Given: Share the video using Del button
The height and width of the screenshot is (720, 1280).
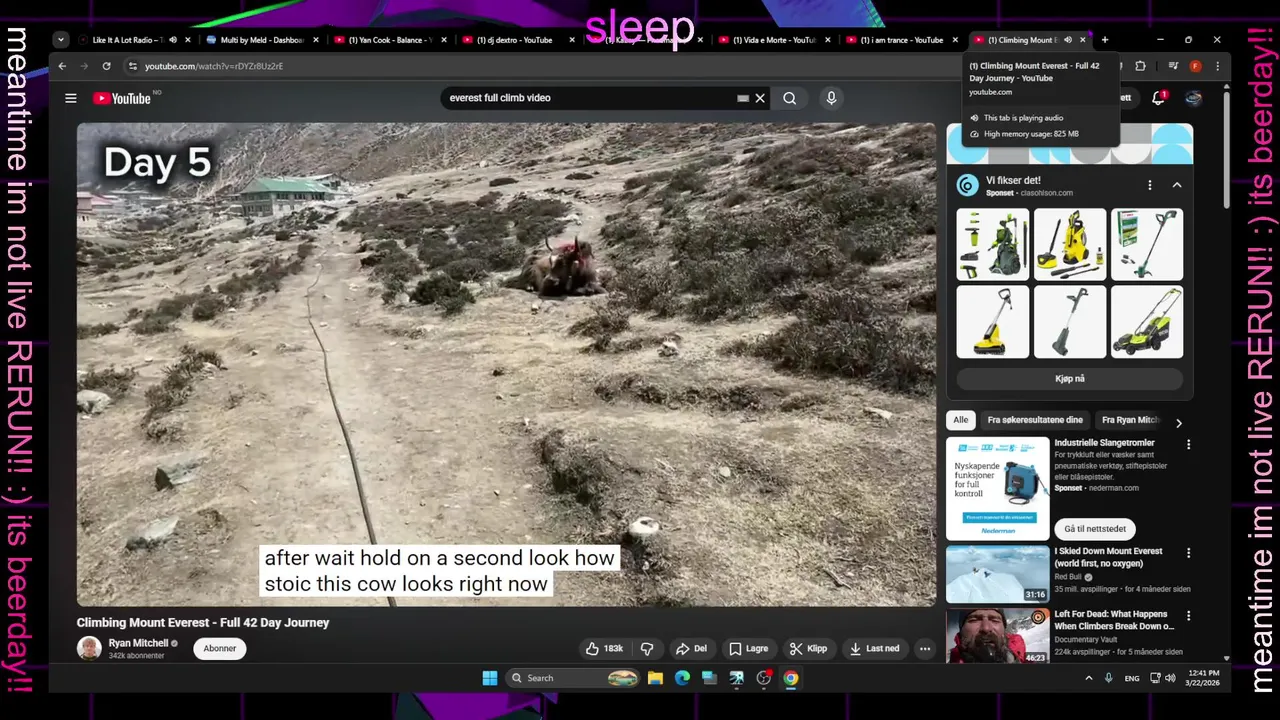Looking at the screenshot, I should tap(691, 648).
